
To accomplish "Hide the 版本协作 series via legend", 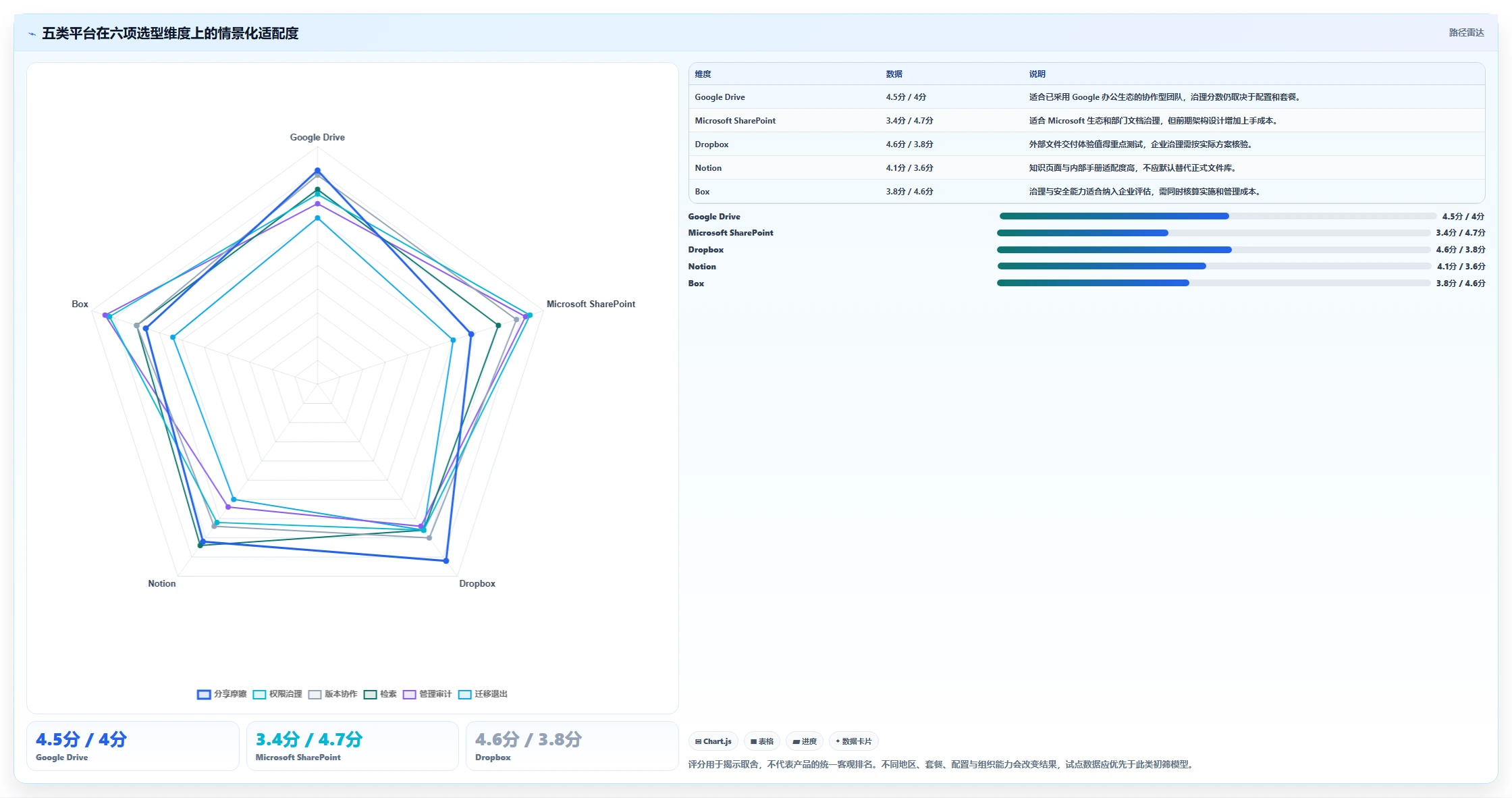I will 333,694.
